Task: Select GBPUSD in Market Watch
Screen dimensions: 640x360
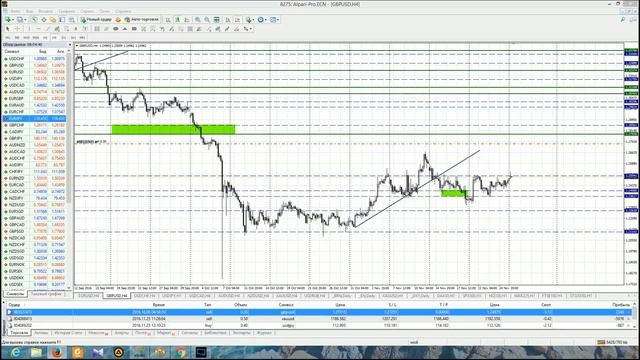Action: coord(35,65)
